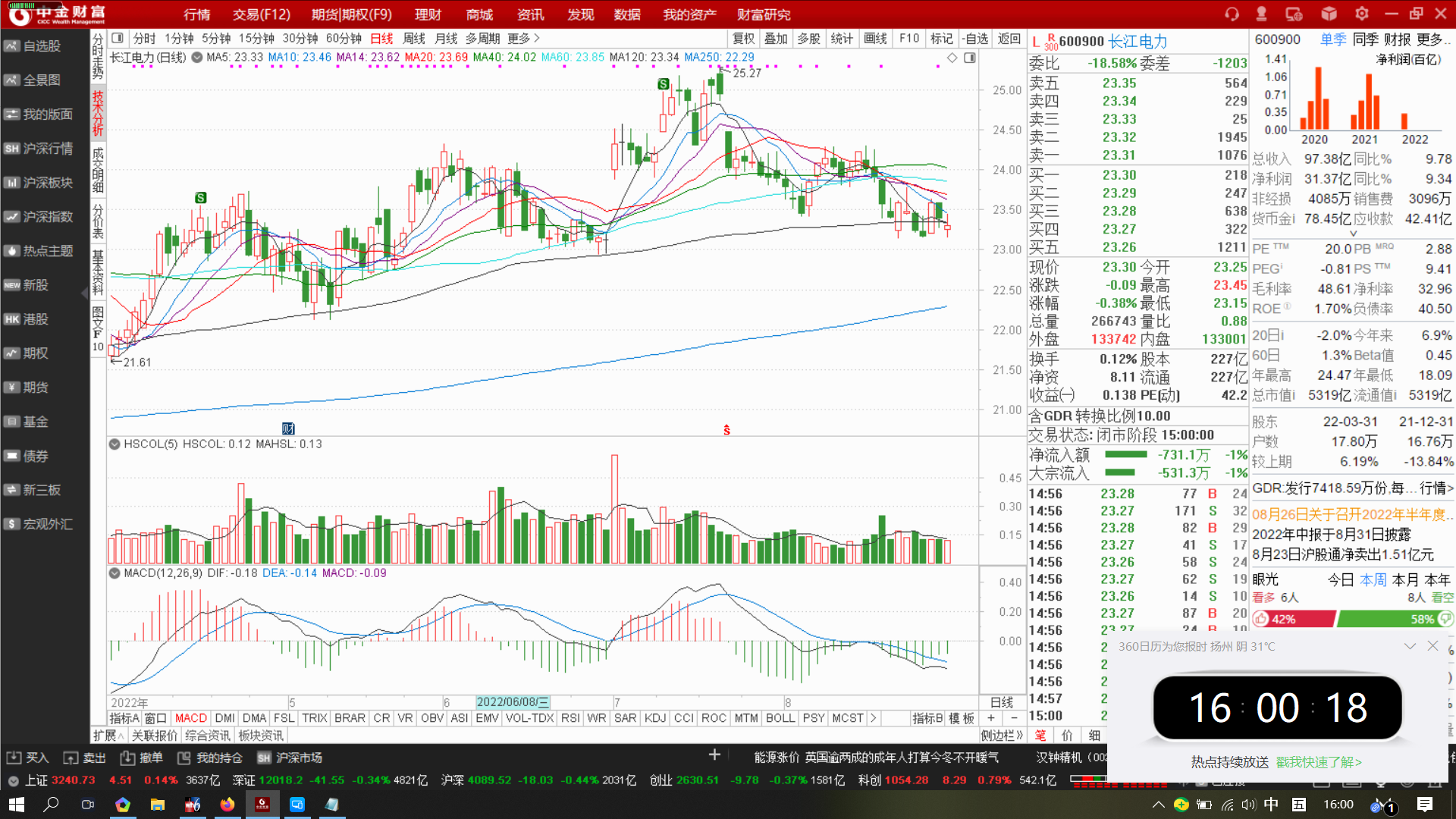Open settings gear in title bar
Image resolution: width=1456 pixels, height=819 pixels.
coord(1362,14)
